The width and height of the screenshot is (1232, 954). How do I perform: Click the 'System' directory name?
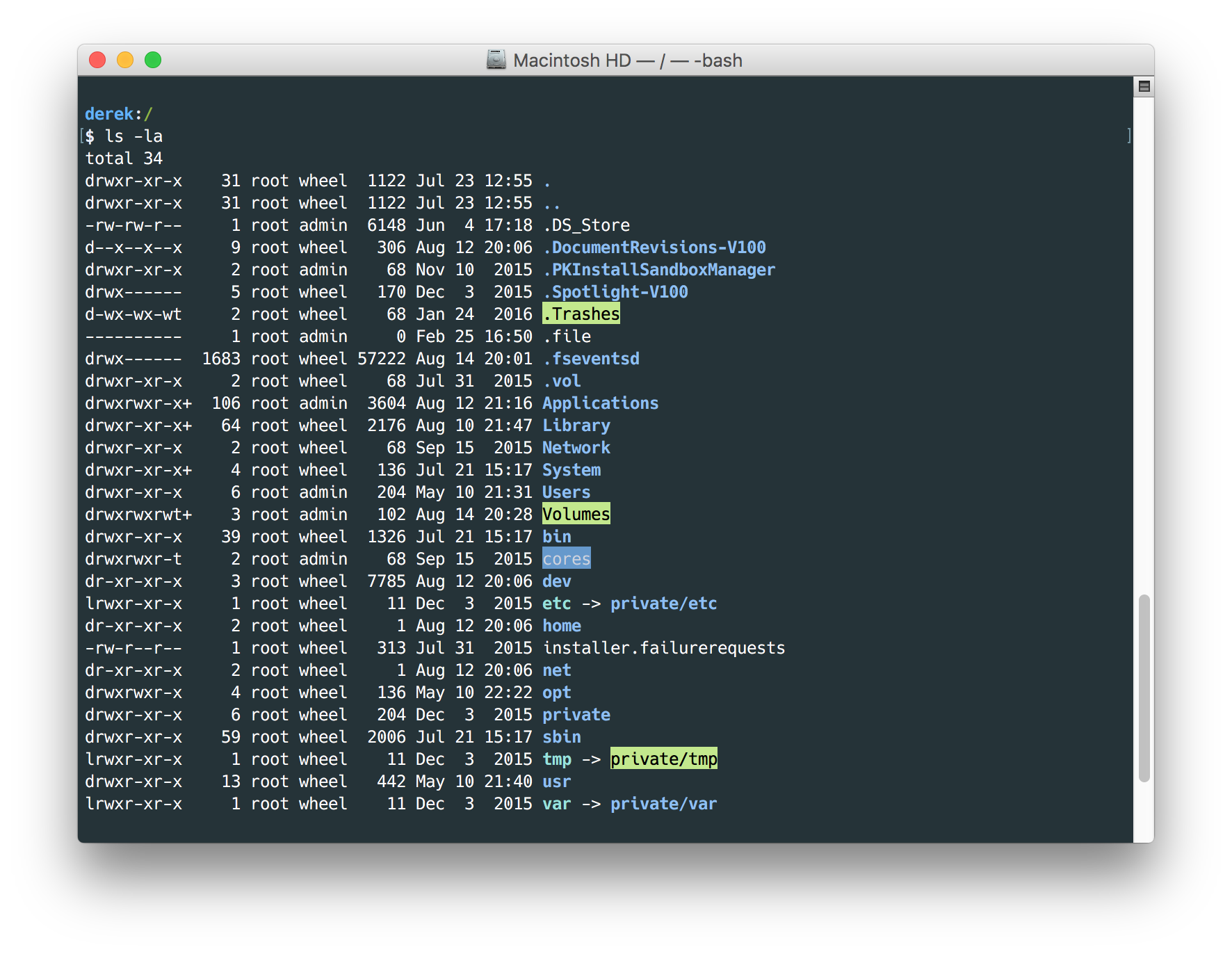(572, 470)
